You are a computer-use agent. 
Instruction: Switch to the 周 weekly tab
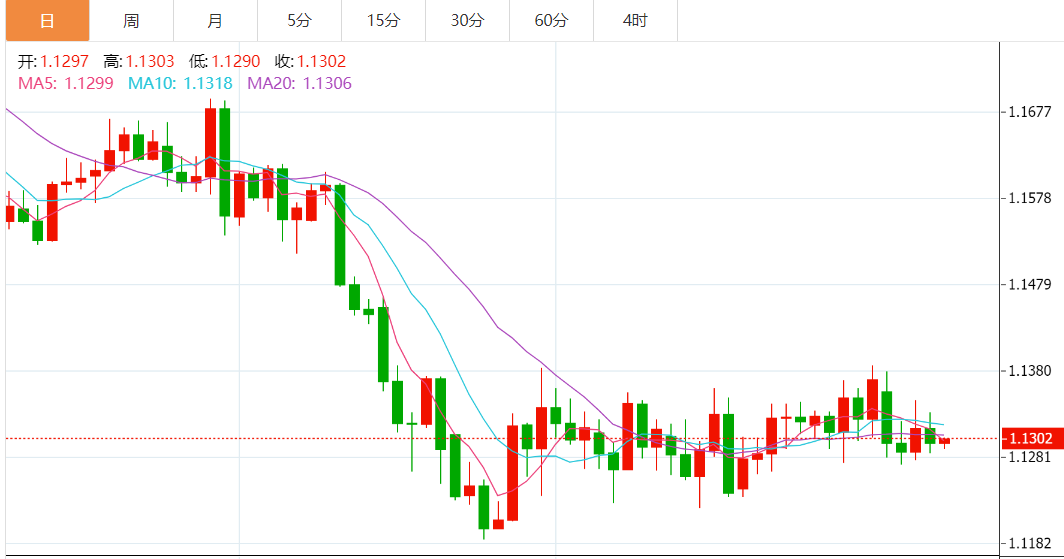[x=131, y=20]
